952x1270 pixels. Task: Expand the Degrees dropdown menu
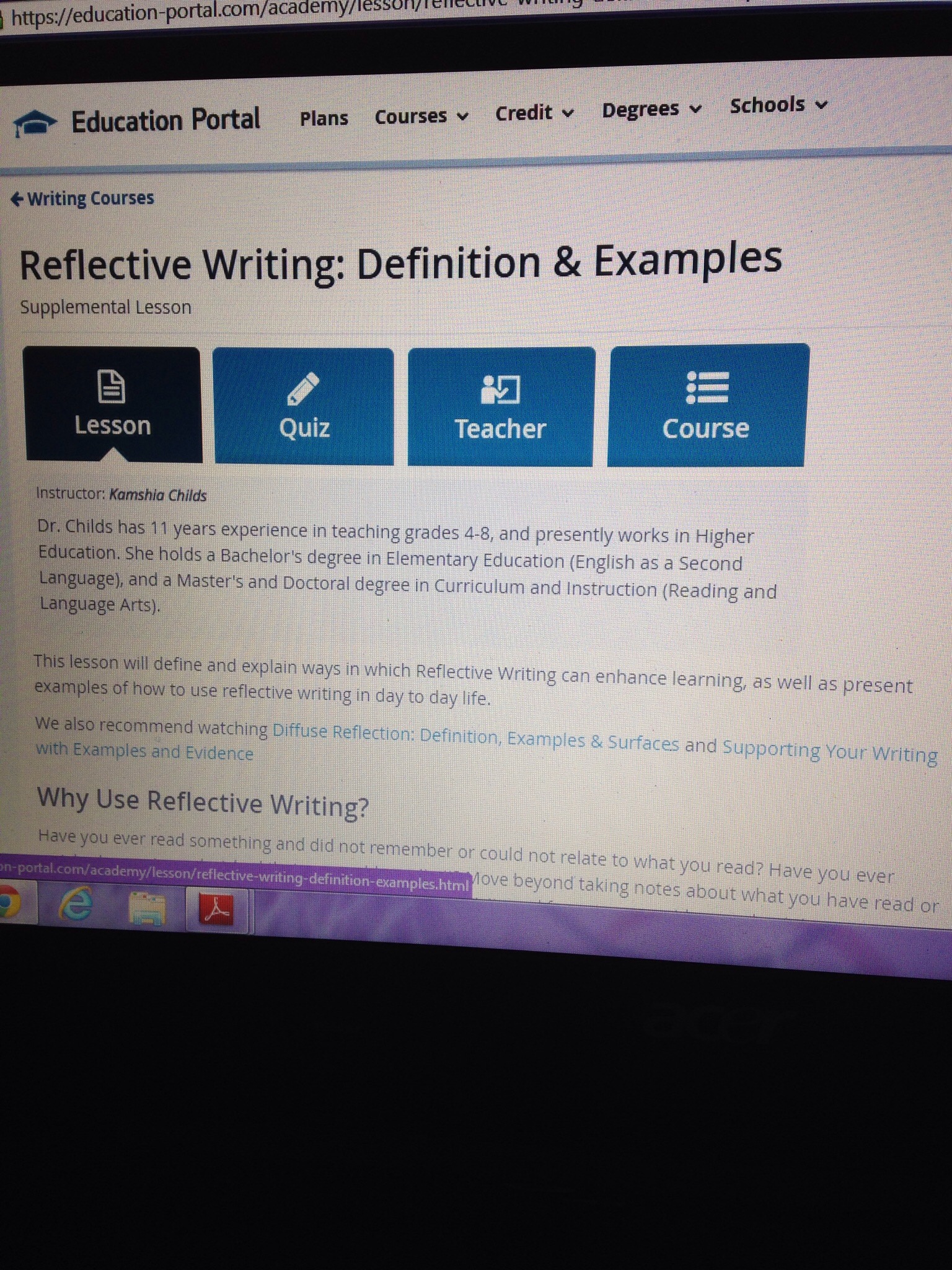click(x=651, y=109)
